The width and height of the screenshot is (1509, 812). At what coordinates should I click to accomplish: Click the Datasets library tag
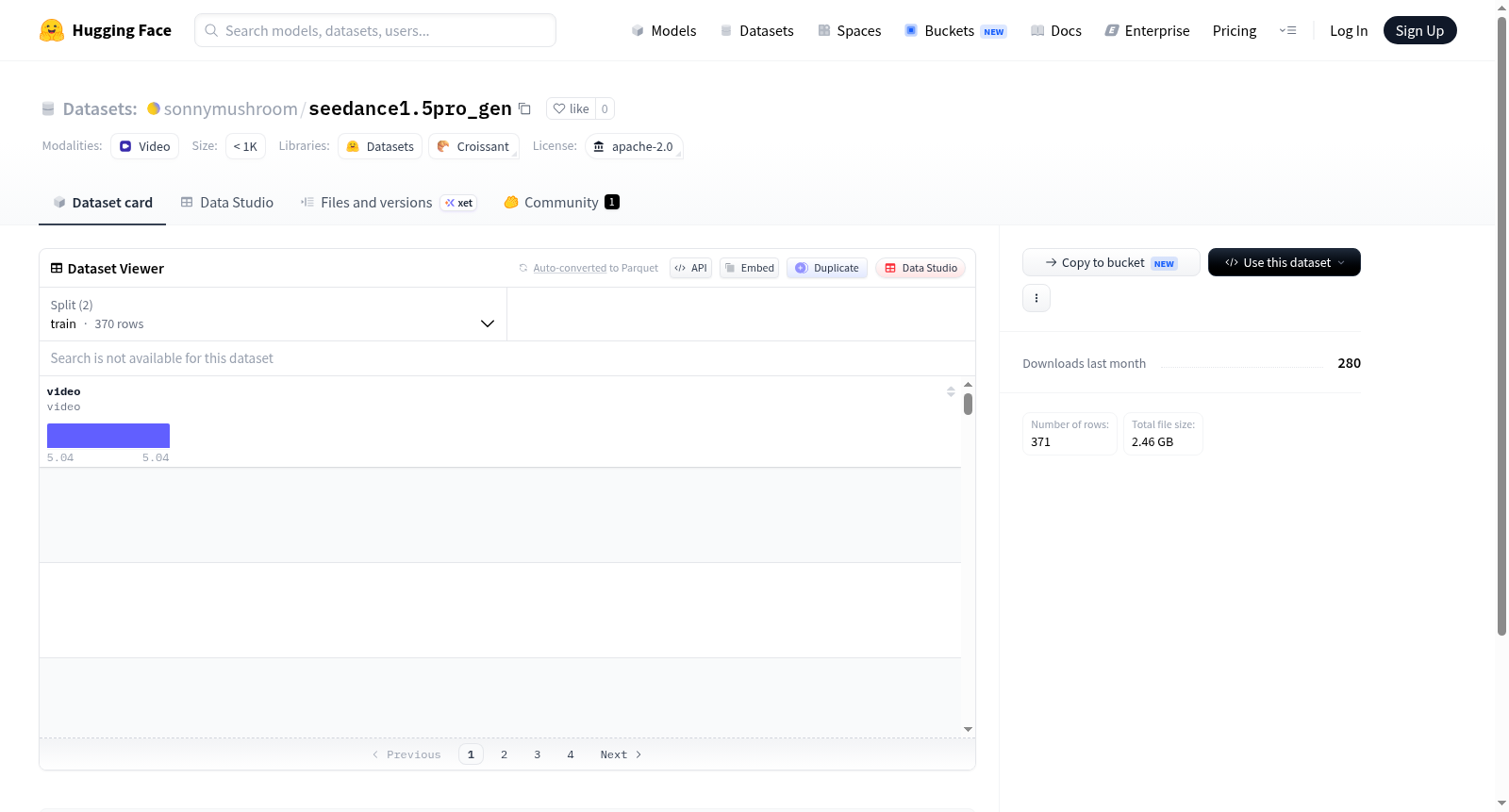coord(380,146)
